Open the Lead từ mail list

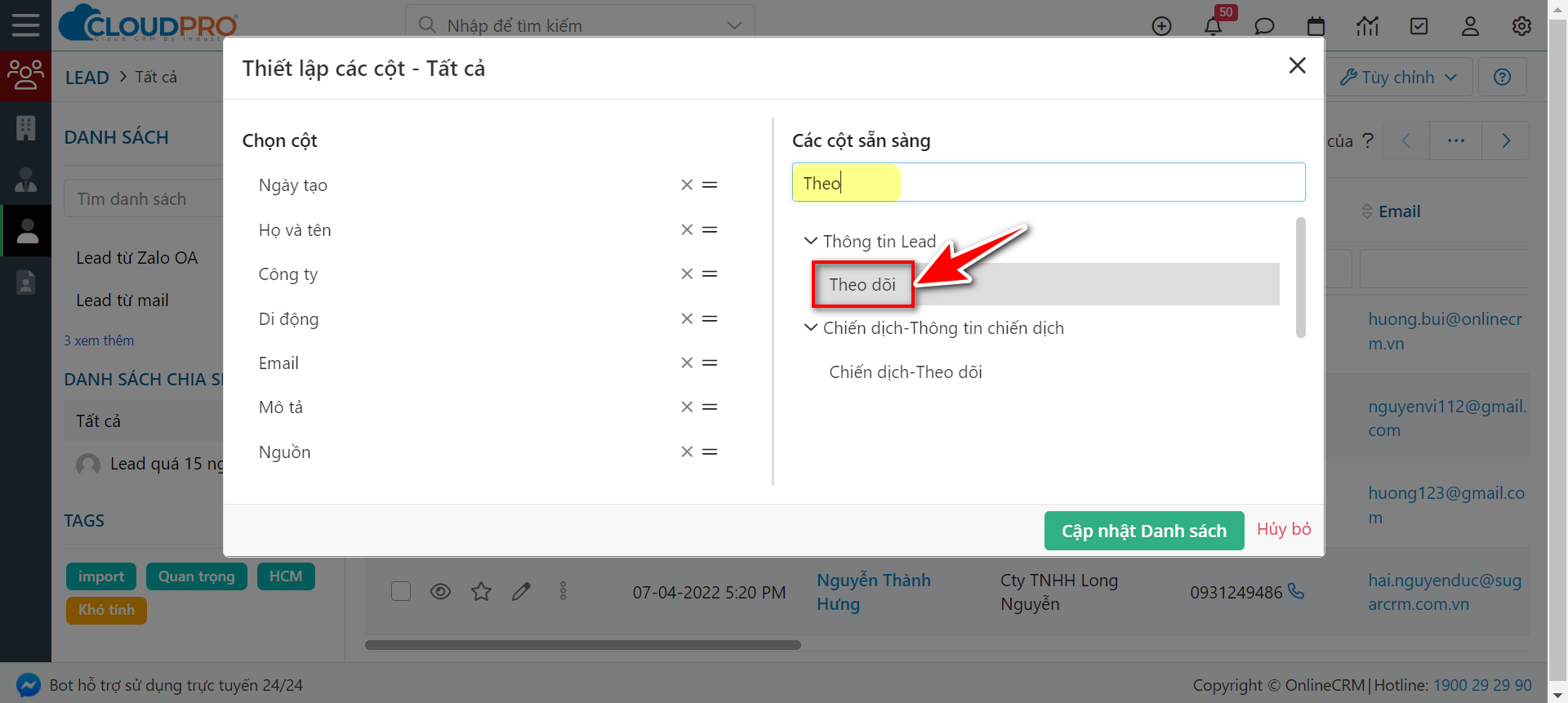point(122,300)
